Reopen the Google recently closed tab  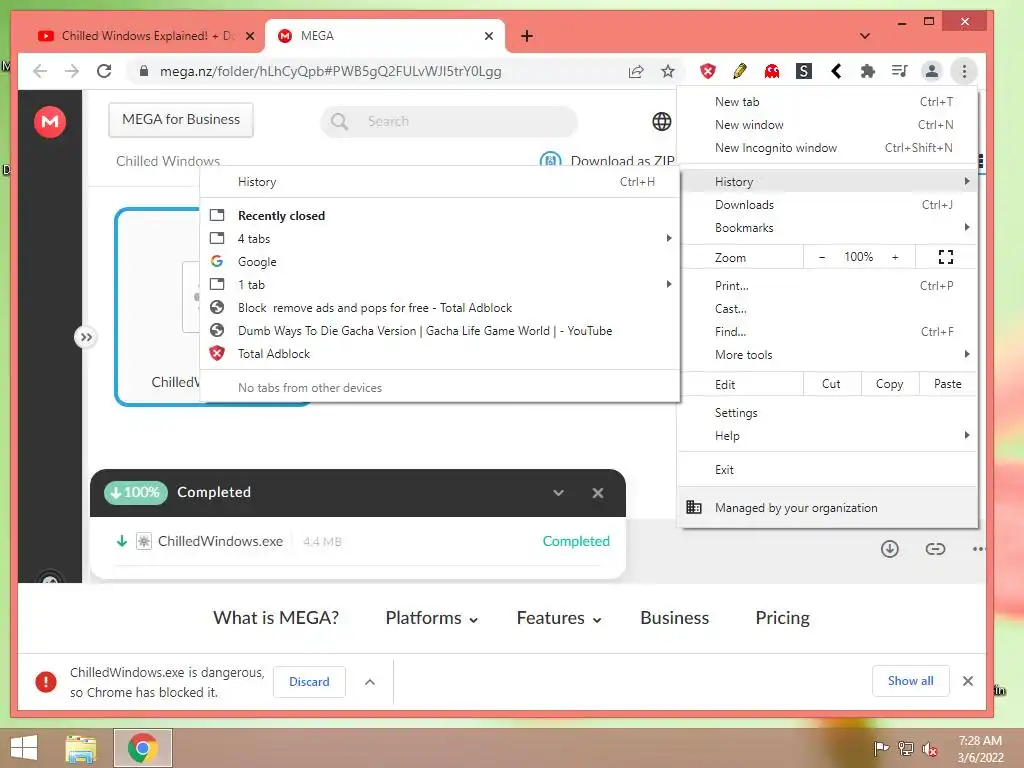[440, 262]
